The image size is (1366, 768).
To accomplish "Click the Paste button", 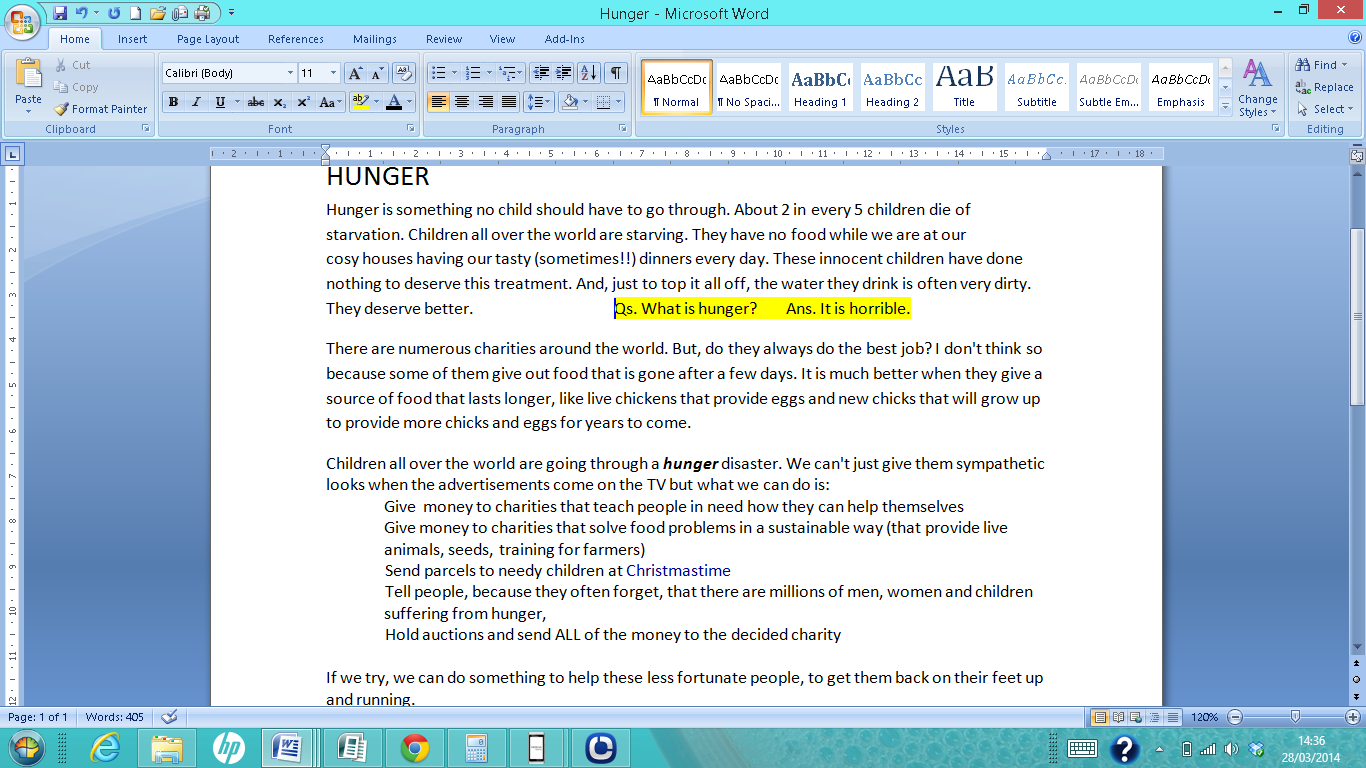I will point(28,86).
